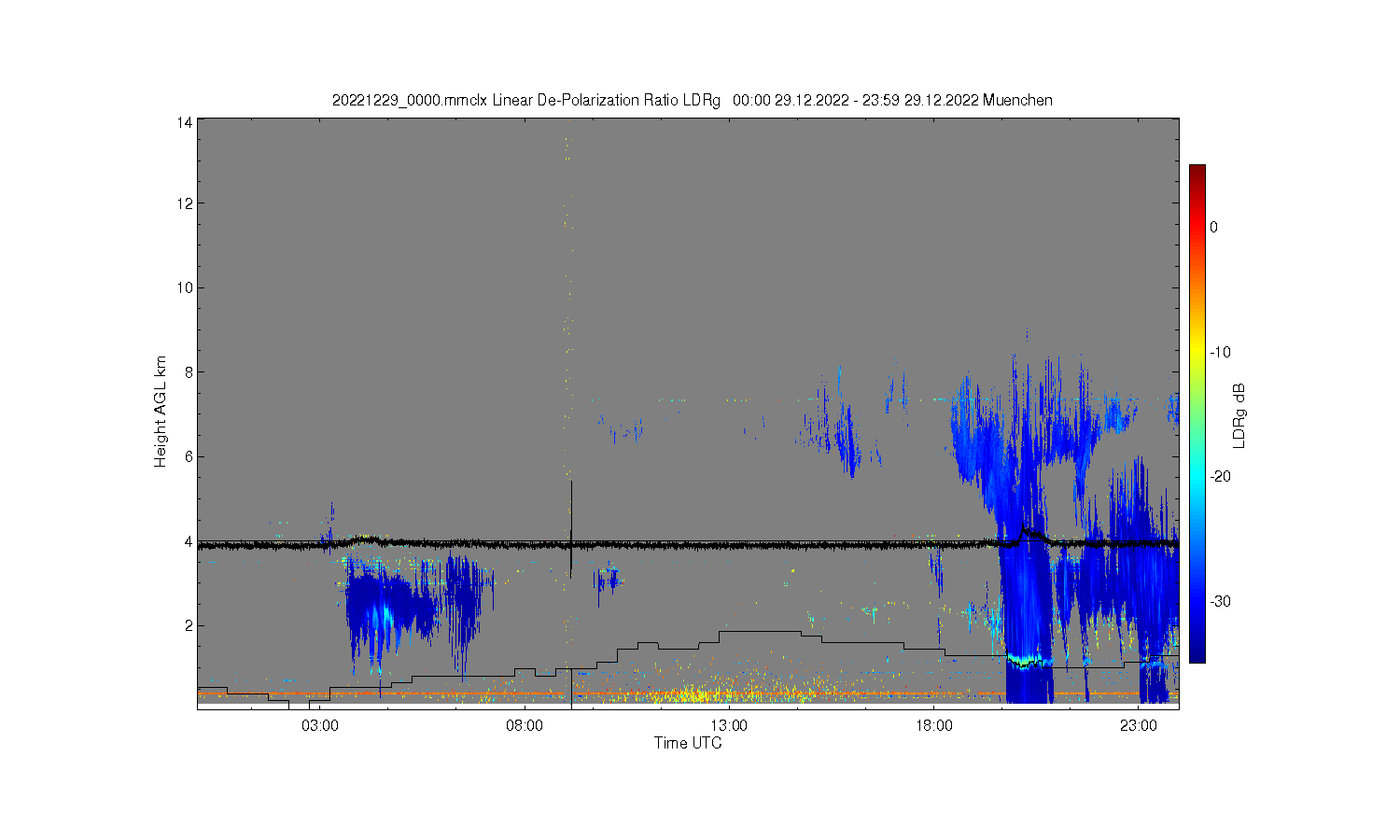Click the colorbar -10 dB tick label
The width and height of the screenshot is (1400, 840).
point(1220,352)
